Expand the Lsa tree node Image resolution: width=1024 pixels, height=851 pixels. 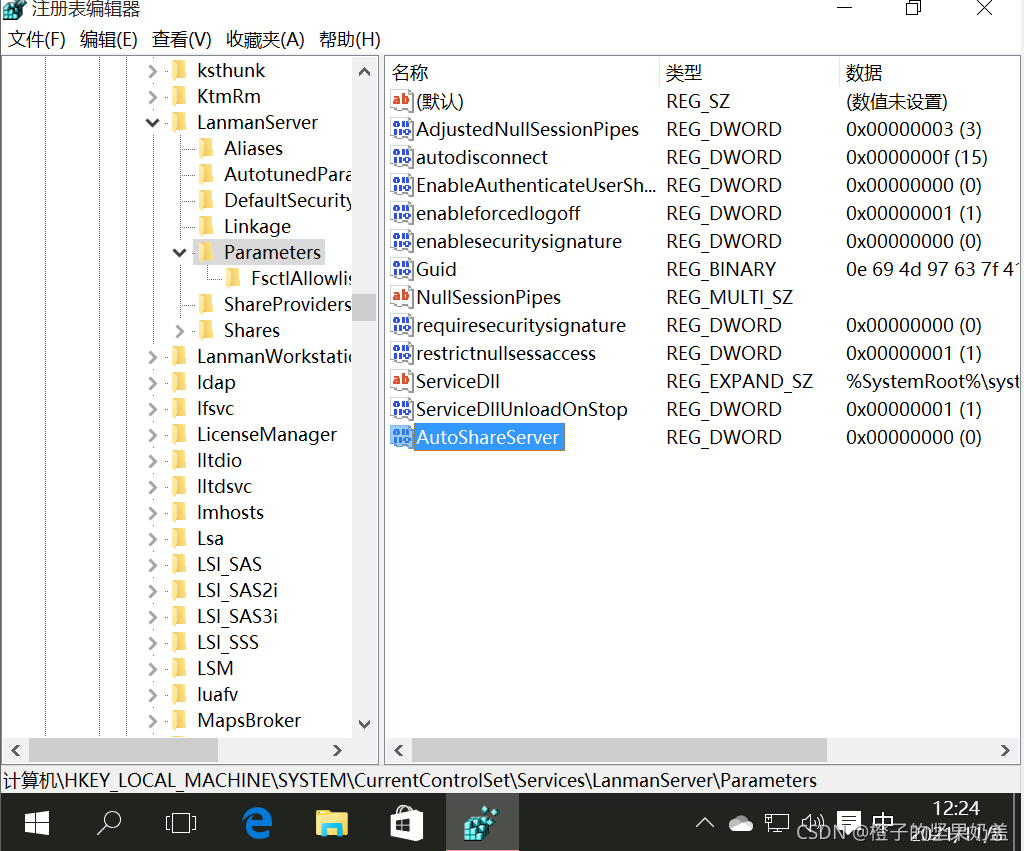pos(152,539)
